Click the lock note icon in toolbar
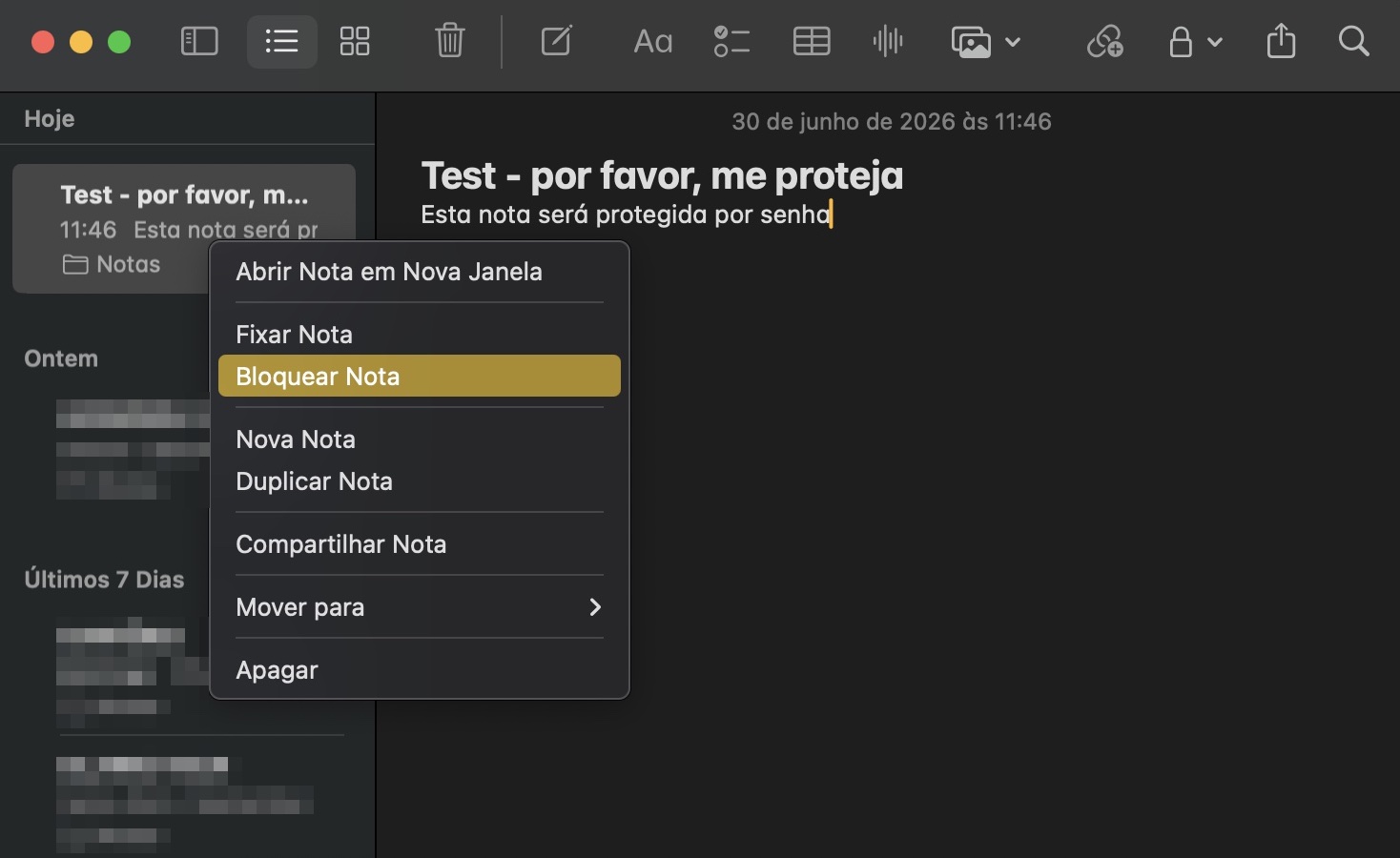Image resolution: width=1400 pixels, height=858 pixels. pyautogui.click(x=1181, y=42)
